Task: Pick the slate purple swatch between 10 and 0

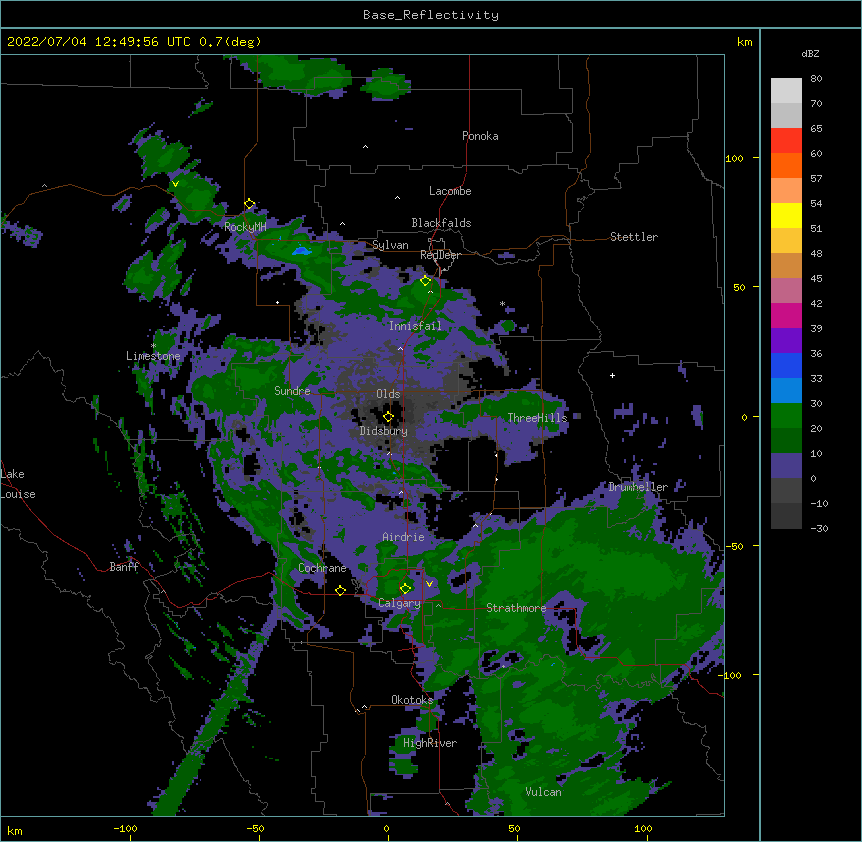Action: [x=786, y=466]
